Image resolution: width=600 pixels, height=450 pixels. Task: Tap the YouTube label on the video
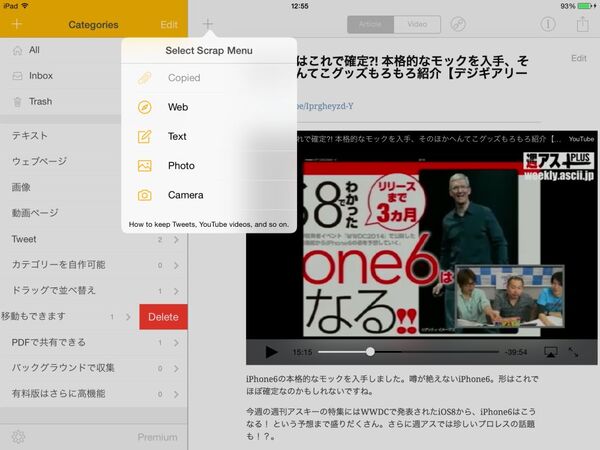[x=581, y=139]
